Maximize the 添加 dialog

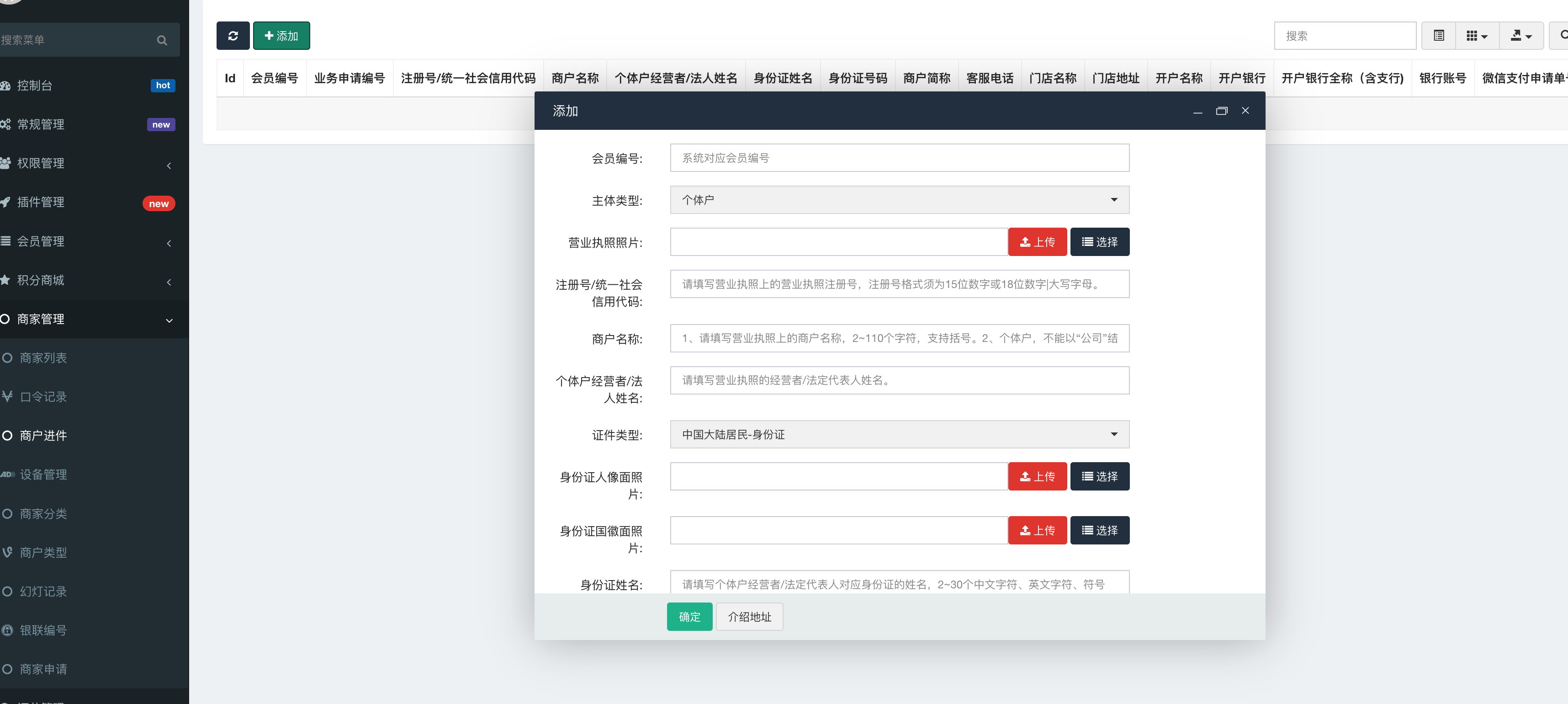[x=1221, y=111]
